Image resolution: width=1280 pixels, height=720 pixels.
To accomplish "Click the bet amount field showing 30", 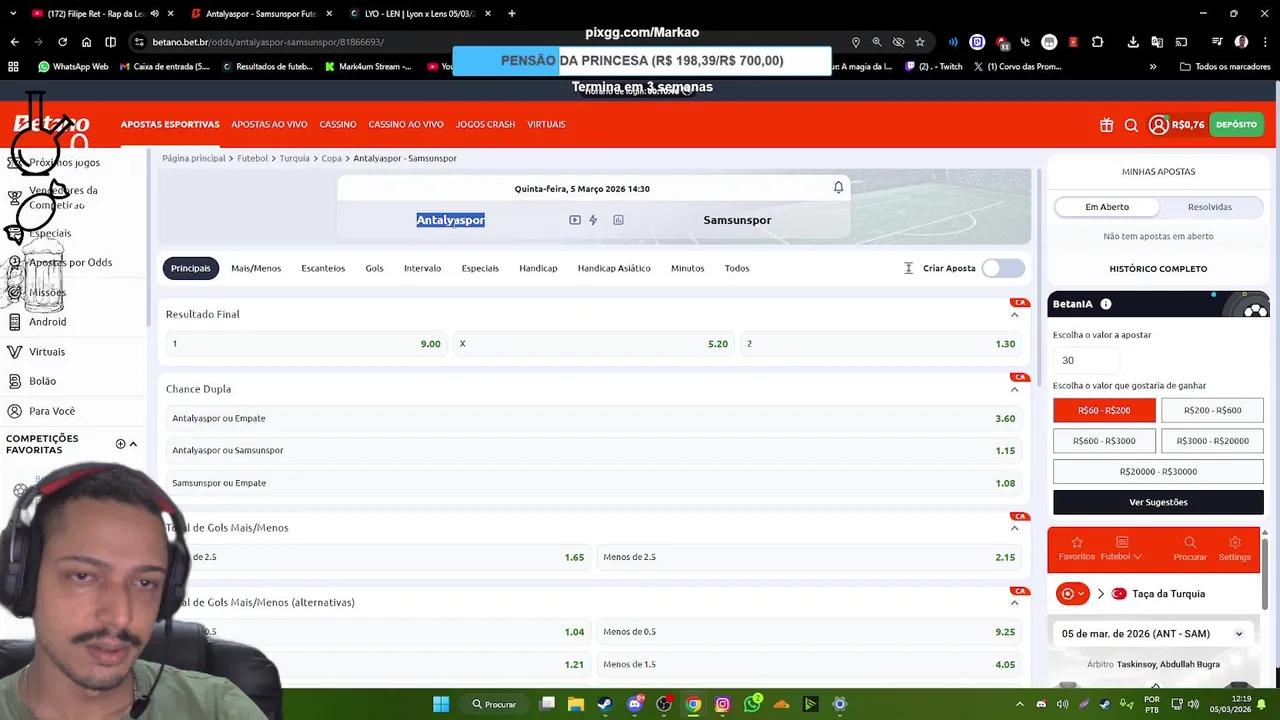I will point(1086,360).
